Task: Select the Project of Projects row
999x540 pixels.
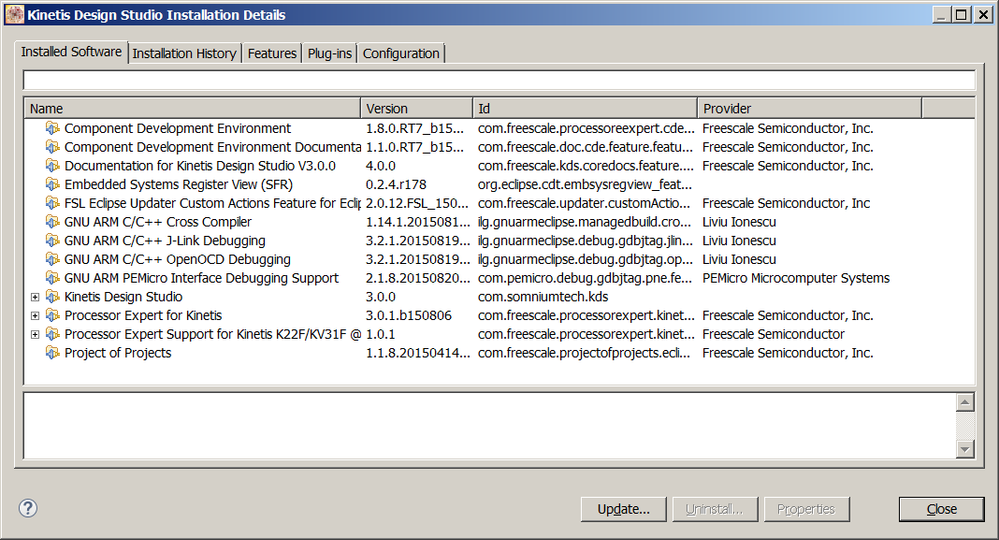Action: pyautogui.click(x=117, y=353)
